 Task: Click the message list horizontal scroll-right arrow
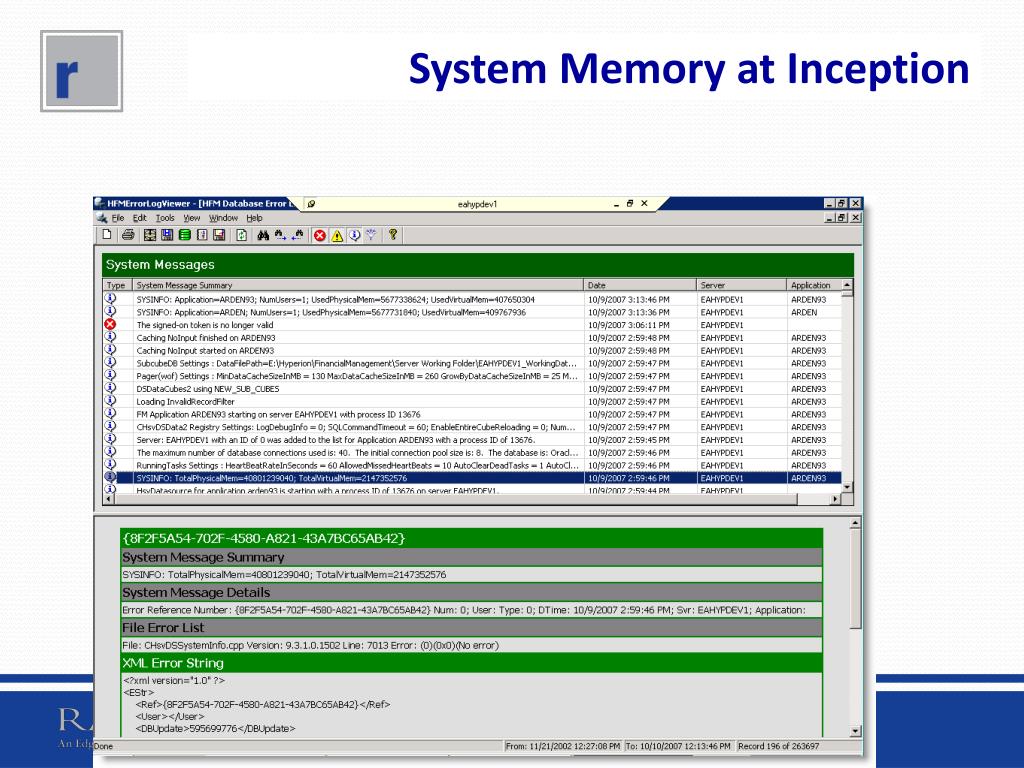pyautogui.click(x=835, y=499)
